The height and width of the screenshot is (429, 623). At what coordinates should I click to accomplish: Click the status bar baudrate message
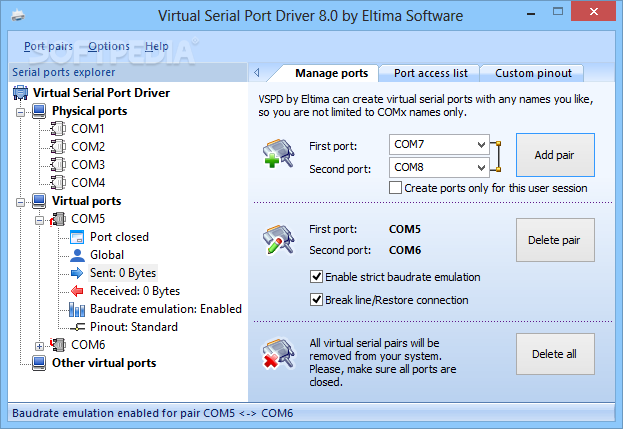(153, 413)
